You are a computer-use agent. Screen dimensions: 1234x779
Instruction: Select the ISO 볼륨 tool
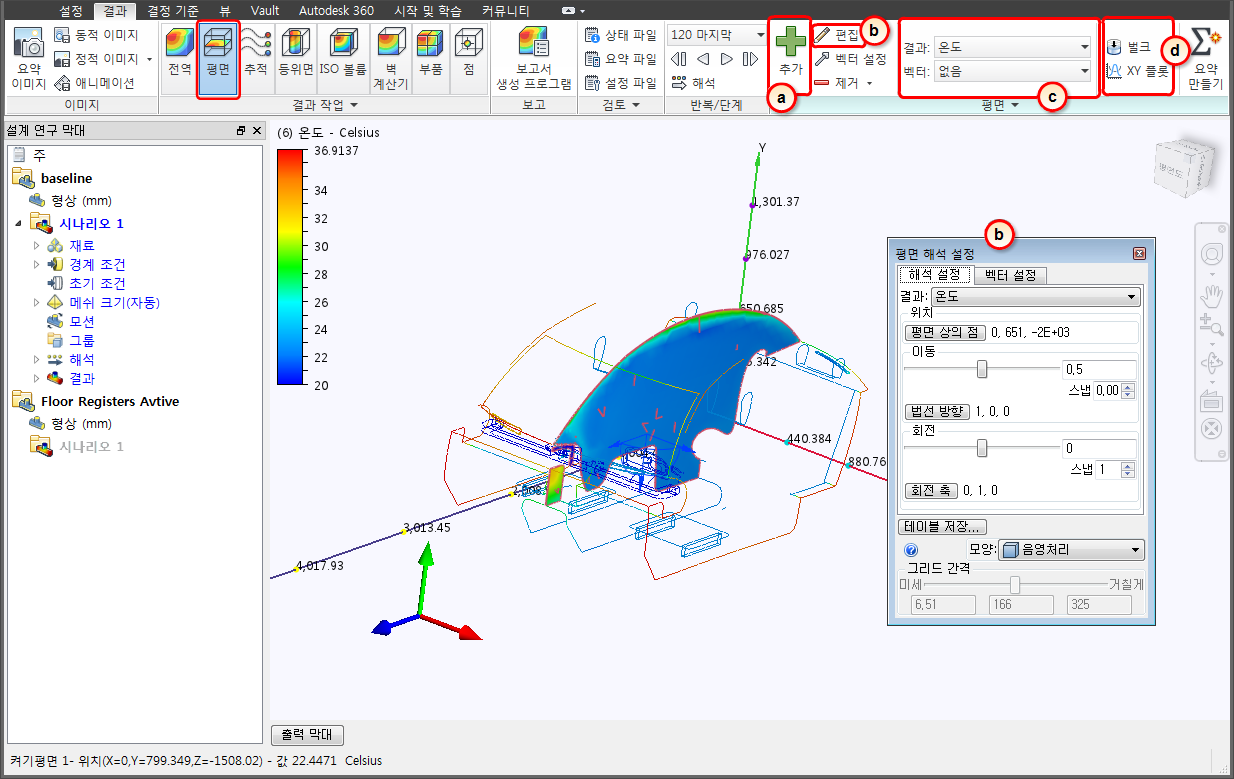(x=344, y=59)
